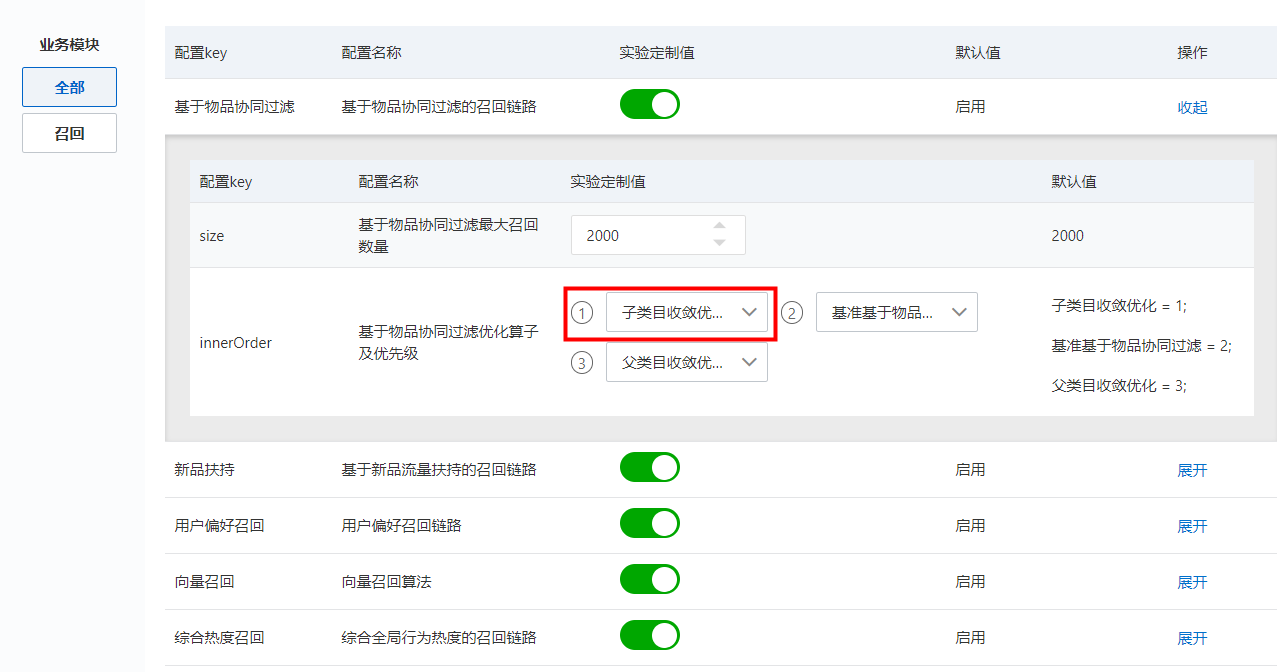Click the 基于物品协同过滤最大召回数量 label

(448, 235)
